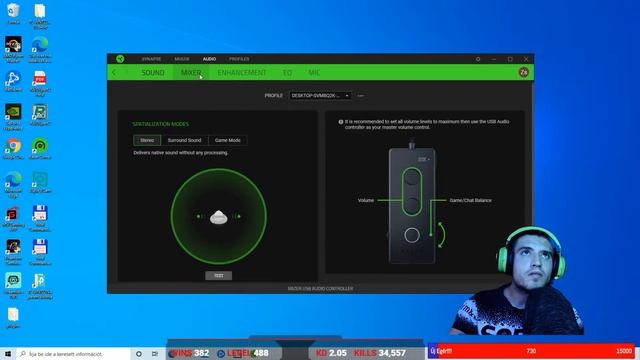Switch to the SOUND tab

153,73
